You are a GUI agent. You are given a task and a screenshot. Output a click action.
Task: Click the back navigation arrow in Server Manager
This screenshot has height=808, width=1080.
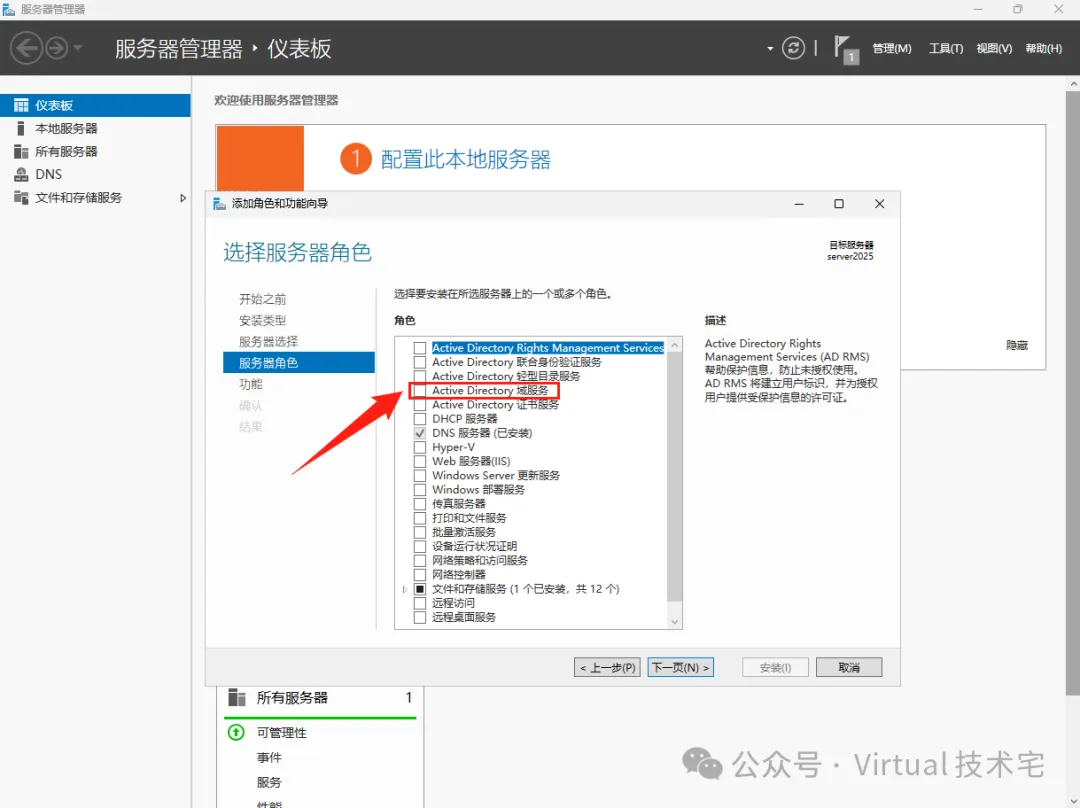26,48
